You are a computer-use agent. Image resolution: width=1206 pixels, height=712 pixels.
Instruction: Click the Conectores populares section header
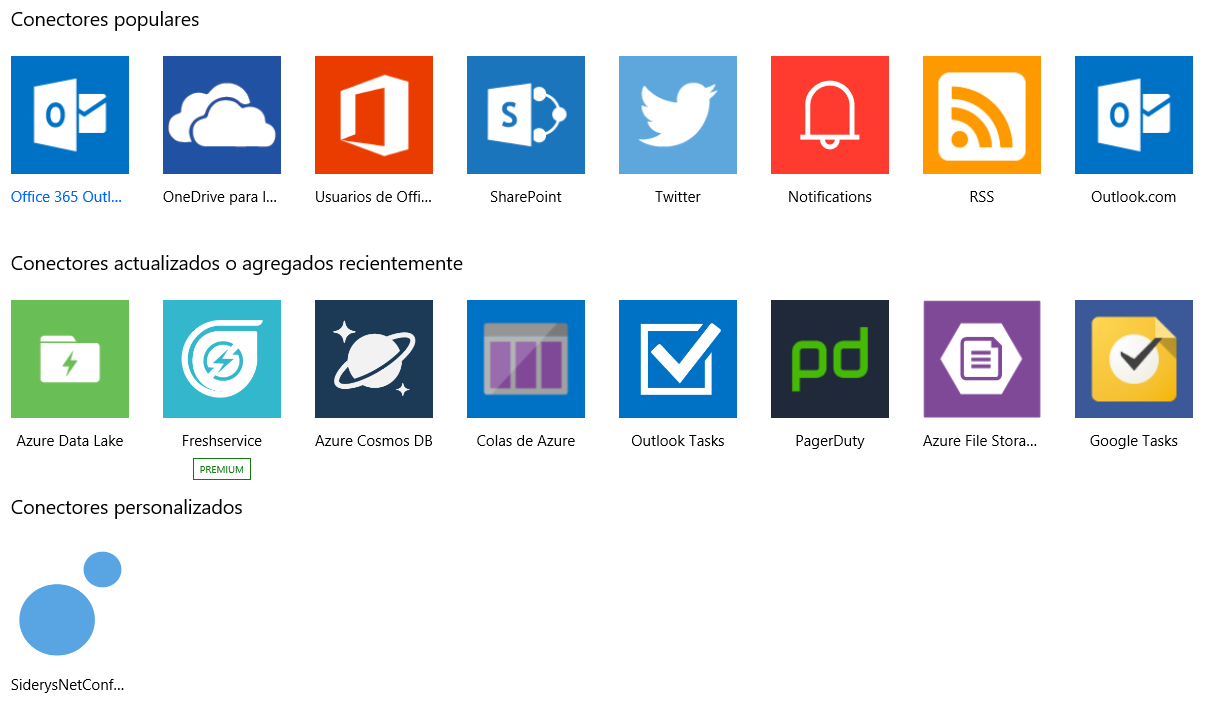[x=104, y=19]
